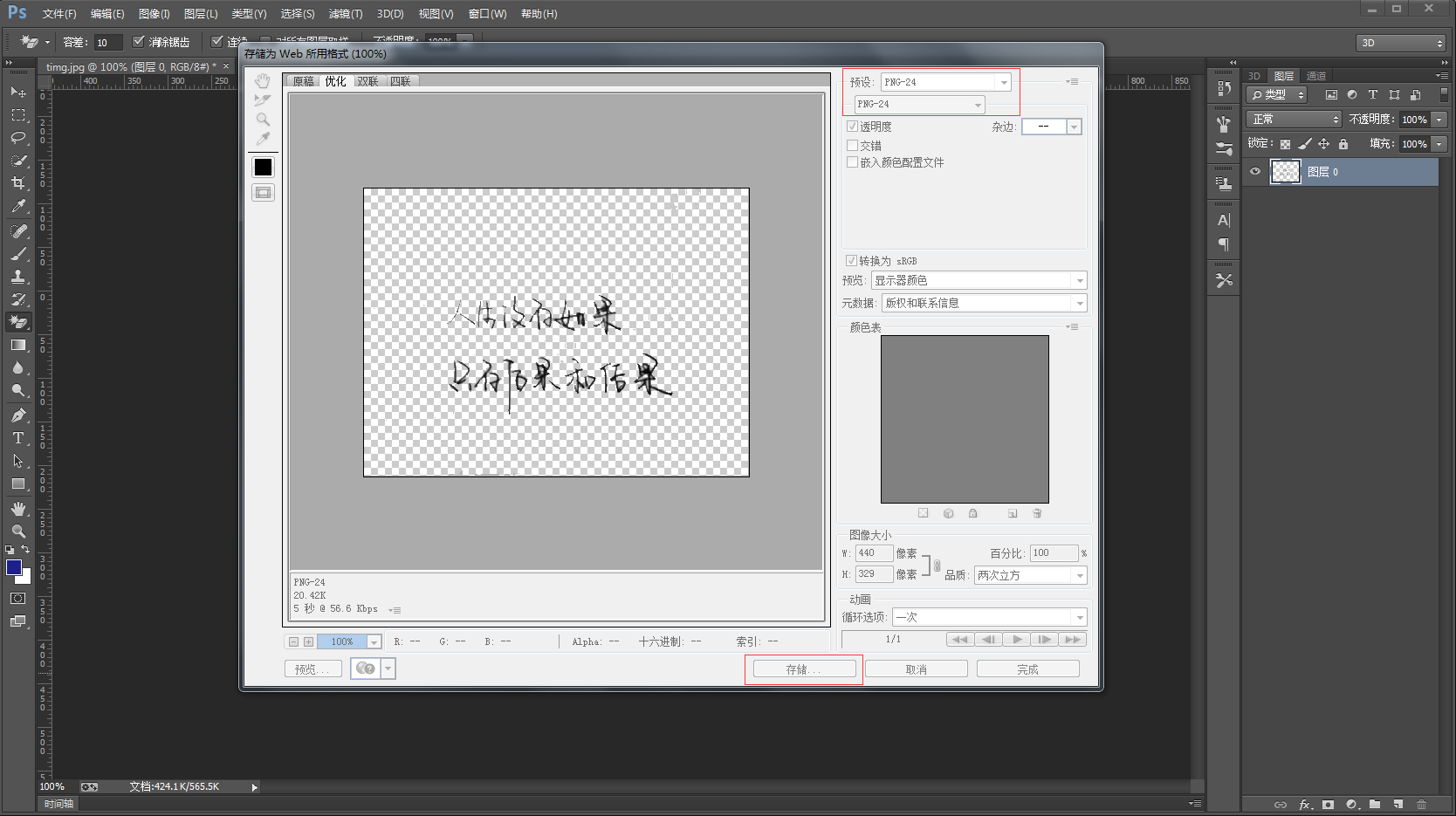Open the 滤镜 menu
1456x816 pixels.
click(345, 13)
